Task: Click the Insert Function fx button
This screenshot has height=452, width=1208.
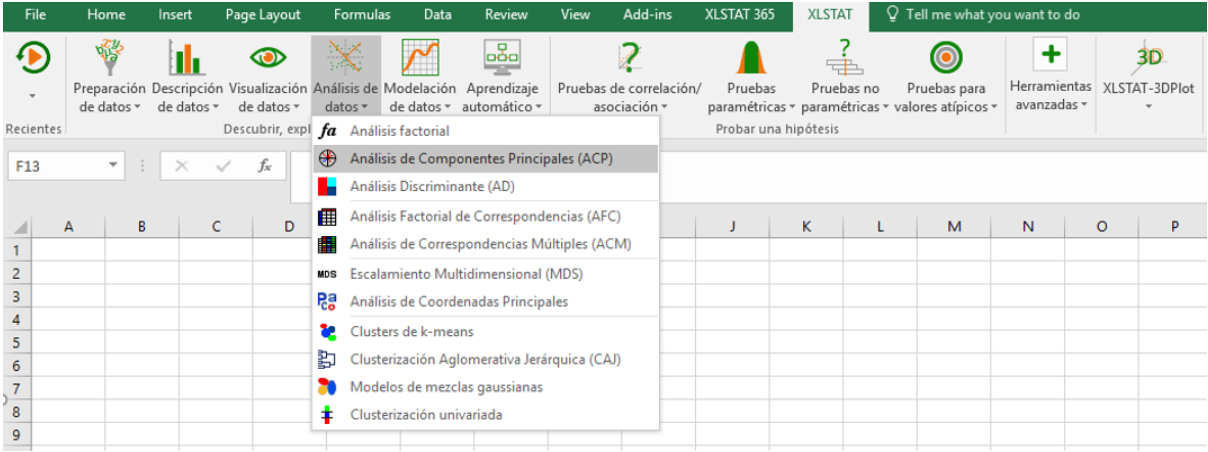Action: pyautogui.click(x=264, y=166)
